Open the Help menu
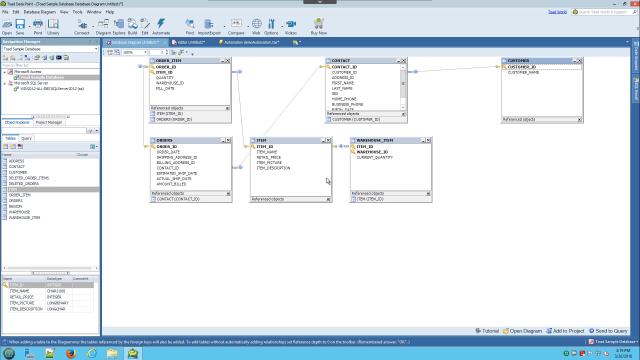This screenshot has width=640, height=360. 110,12
